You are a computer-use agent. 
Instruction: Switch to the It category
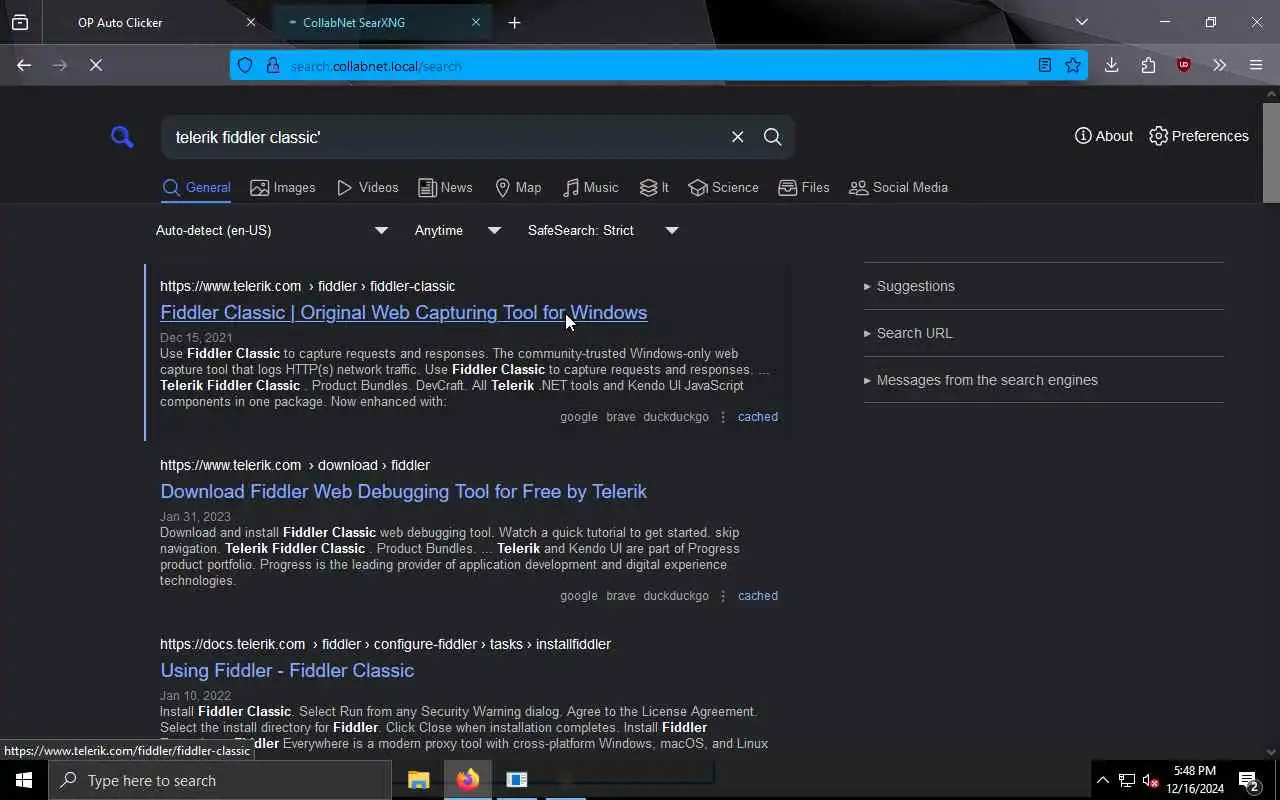click(654, 187)
